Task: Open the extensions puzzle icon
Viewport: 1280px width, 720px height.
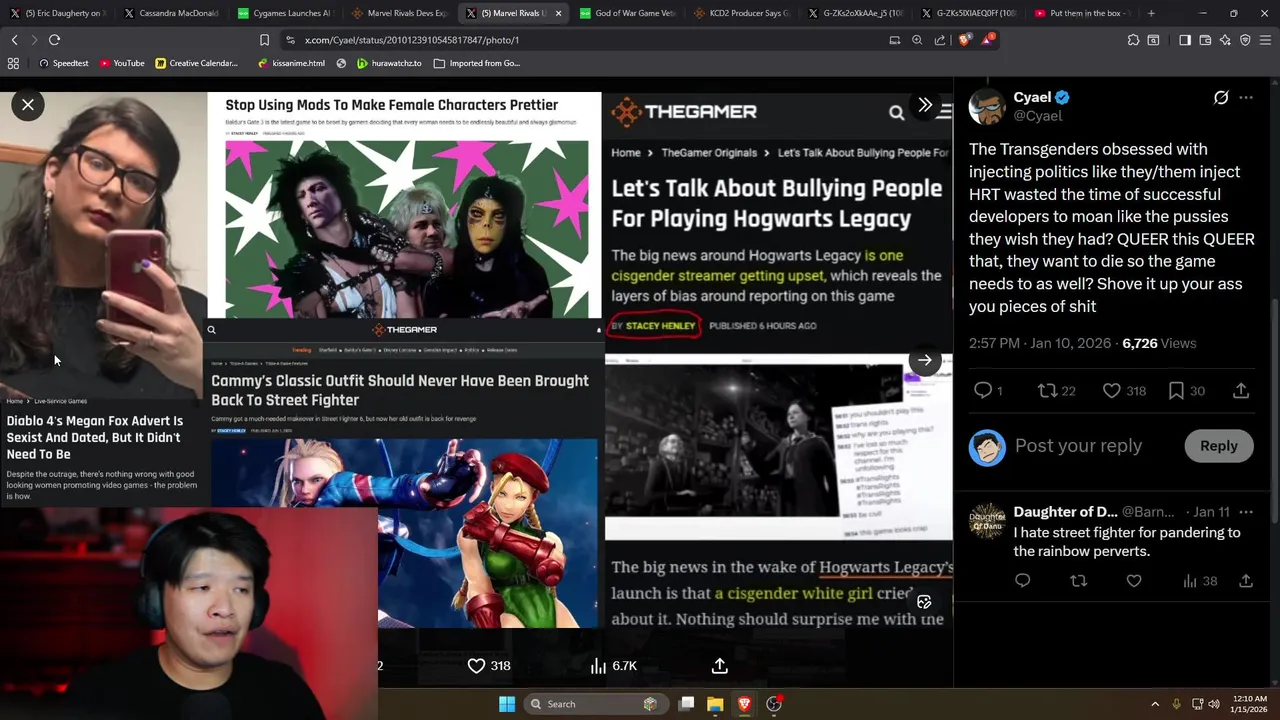Action: tap(1133, 40)
